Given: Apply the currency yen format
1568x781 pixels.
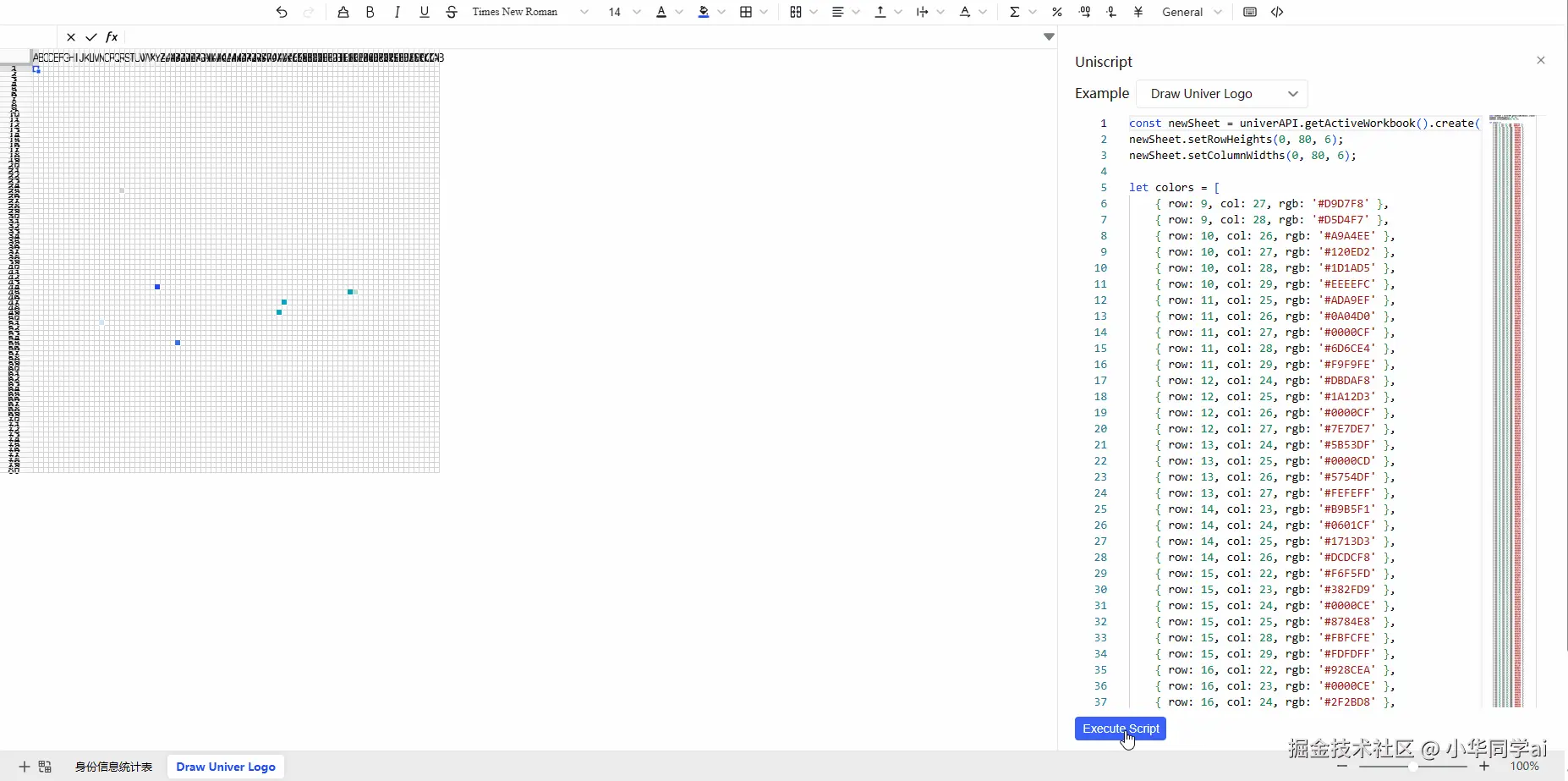Looking at the screenshot, I should pyautogui.click(x=1138, y=12).
